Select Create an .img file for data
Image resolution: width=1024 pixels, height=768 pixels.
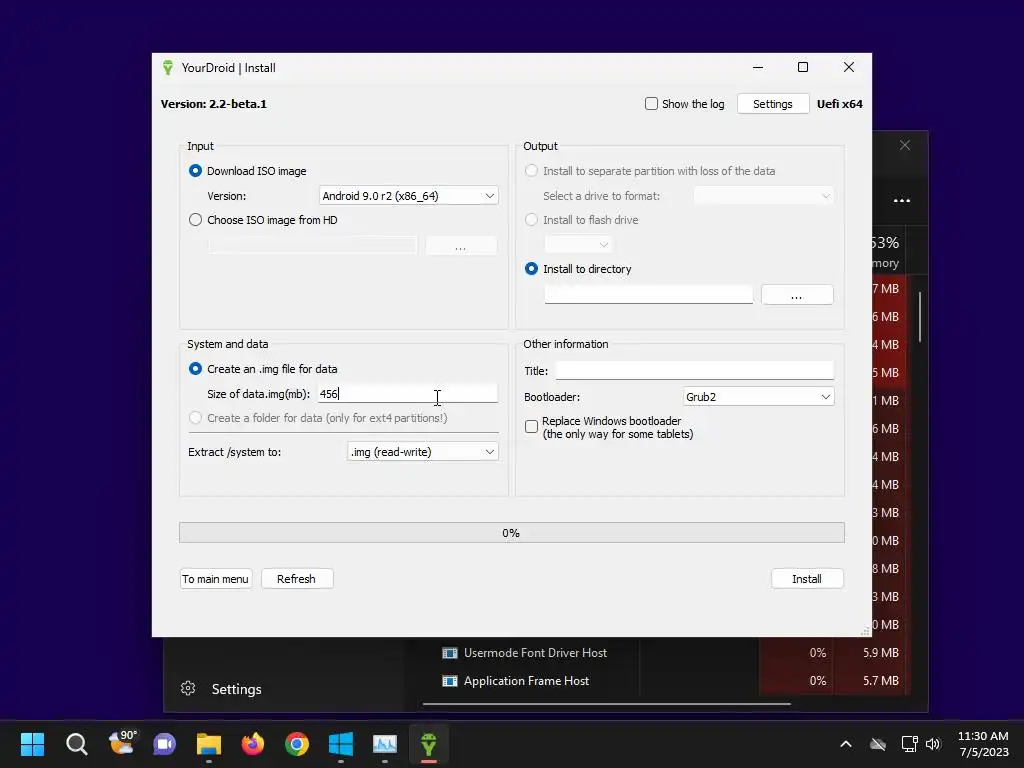tap(195, 369)
